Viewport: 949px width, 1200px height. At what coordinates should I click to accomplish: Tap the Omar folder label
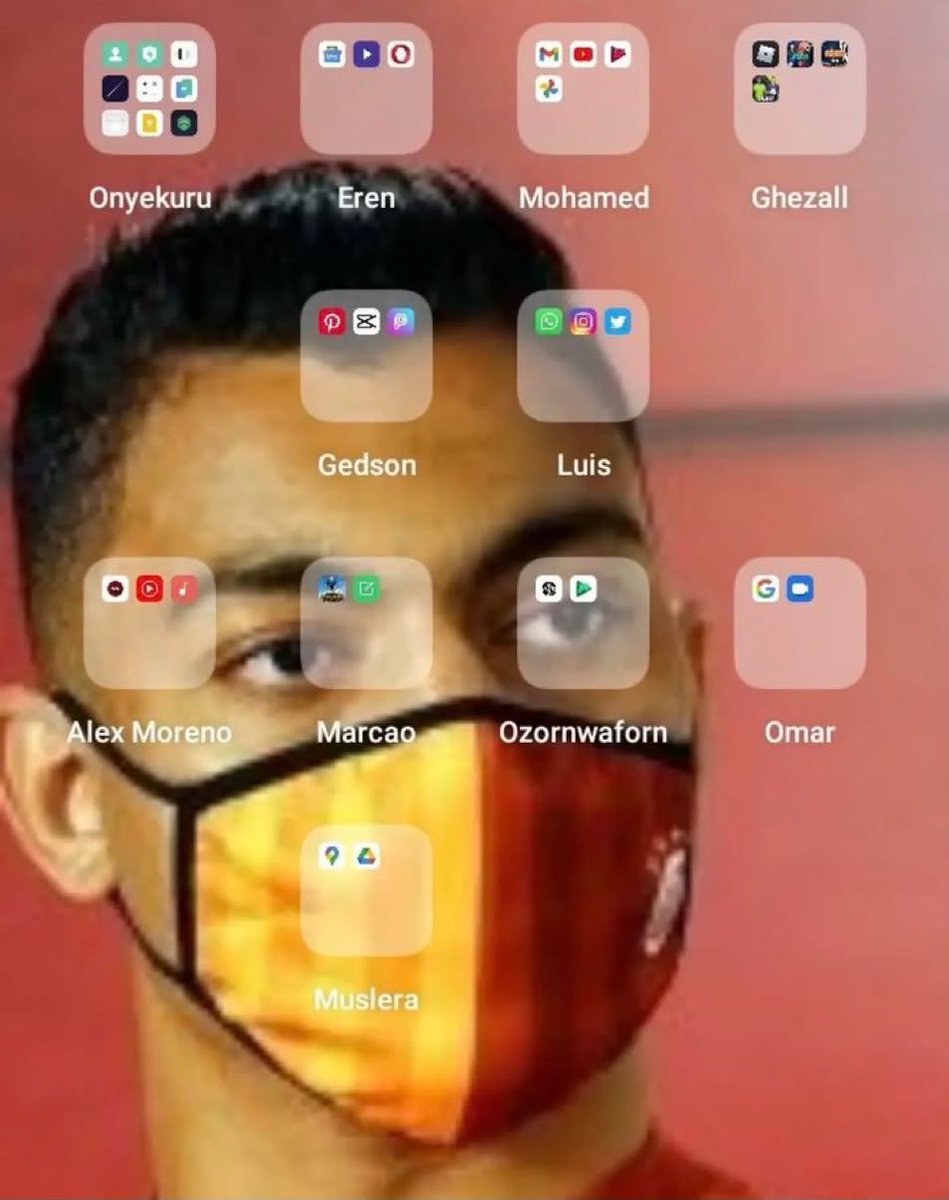coord(800,733)
